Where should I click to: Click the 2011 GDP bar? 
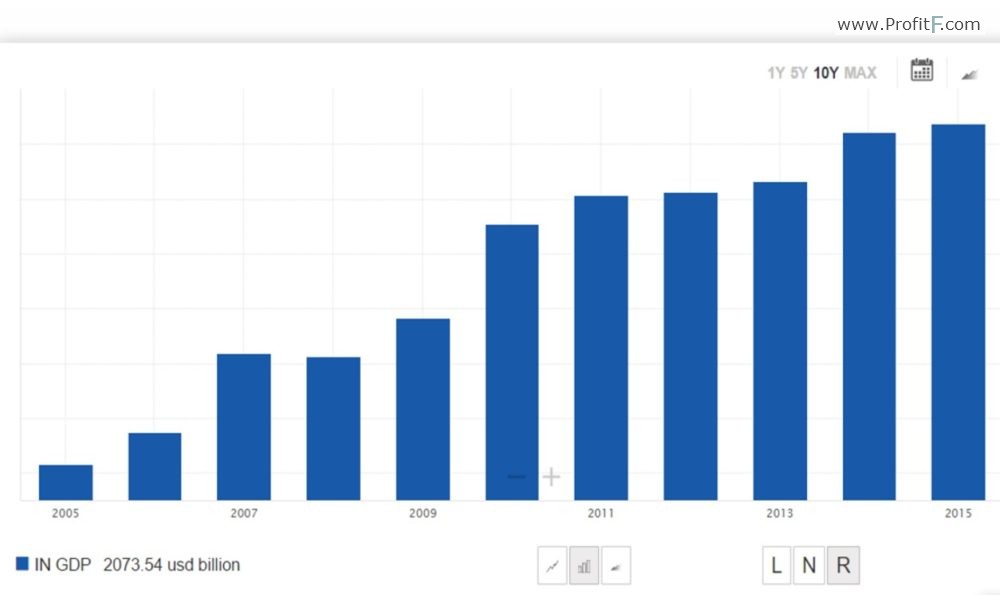(601, 348)
